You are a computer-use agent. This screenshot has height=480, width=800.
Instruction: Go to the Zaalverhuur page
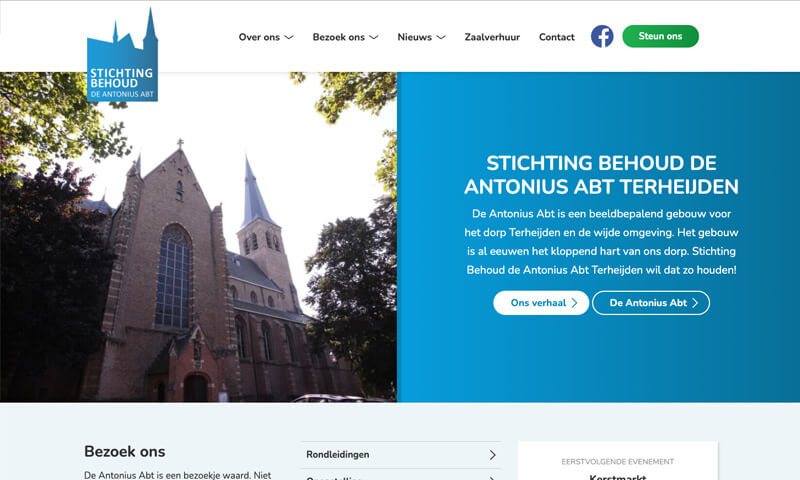click(492, 37)
